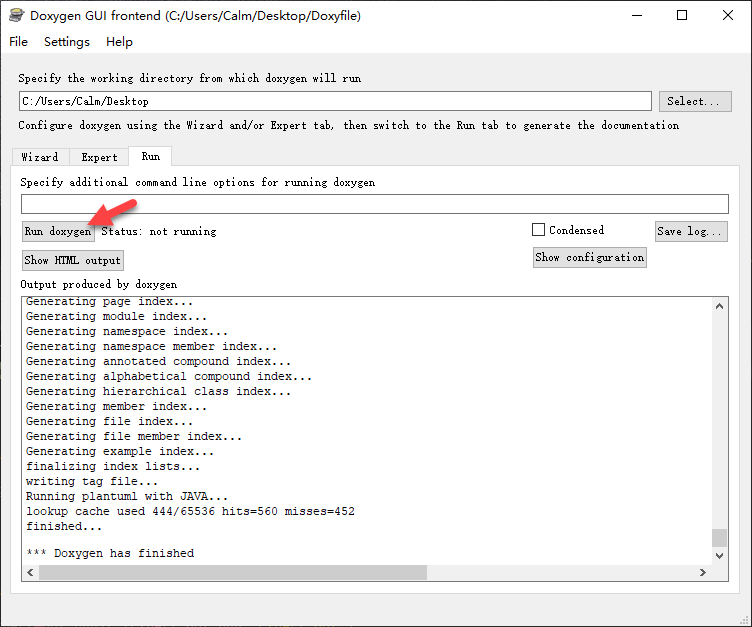Click the 'writing tag file...' line
The height and width of the screenshot is (627, 752).
click(x=92, y=482)
